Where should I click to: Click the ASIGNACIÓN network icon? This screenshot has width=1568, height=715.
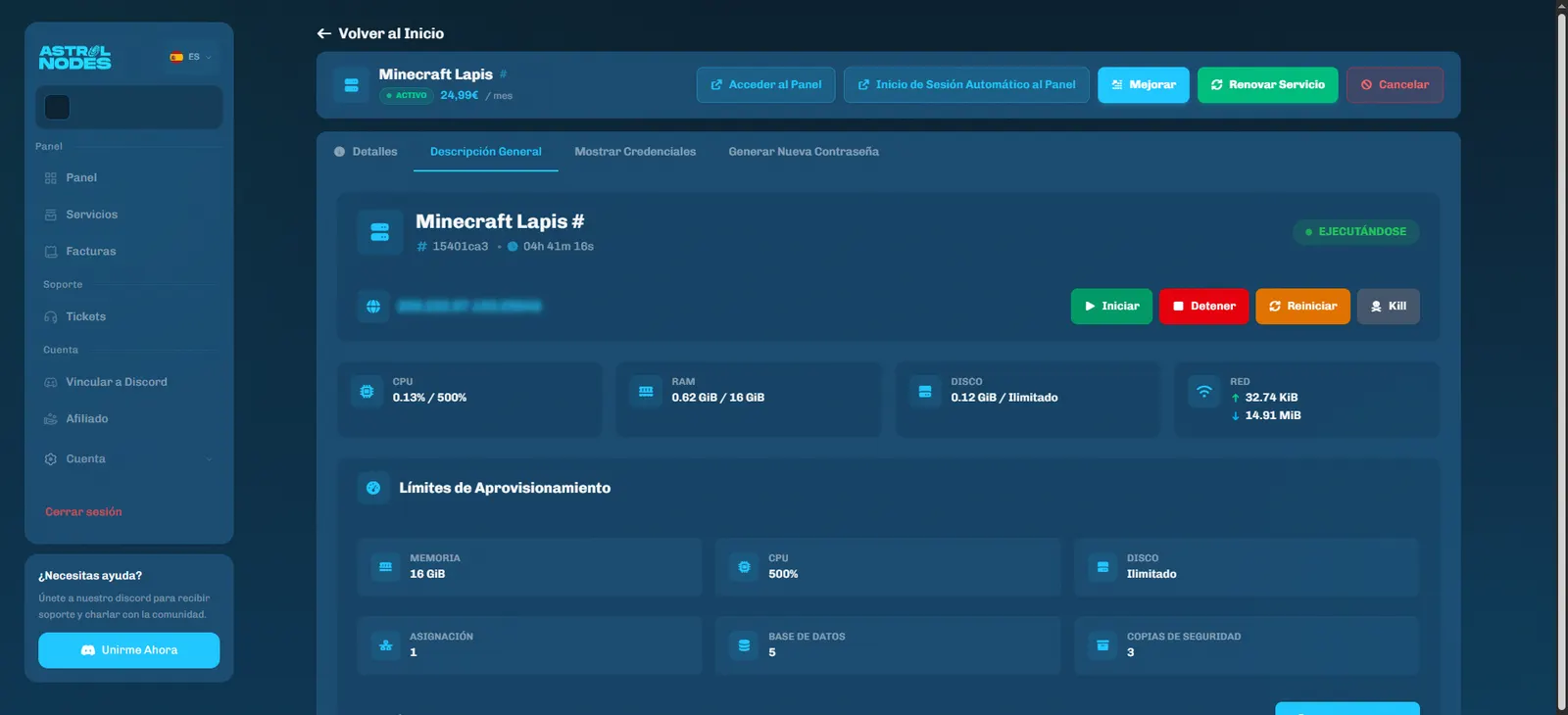(x=386, y=645)
